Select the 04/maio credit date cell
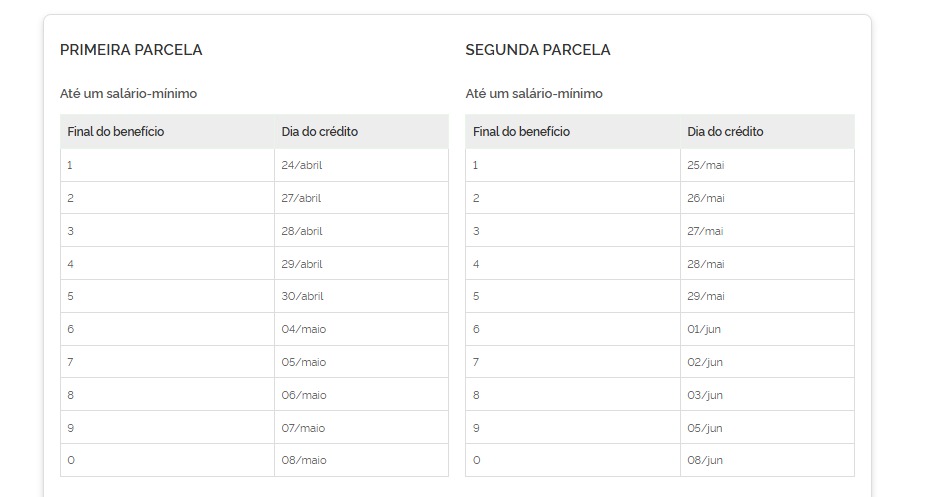Screen dimensions: 926x497 tap(304, 329)
